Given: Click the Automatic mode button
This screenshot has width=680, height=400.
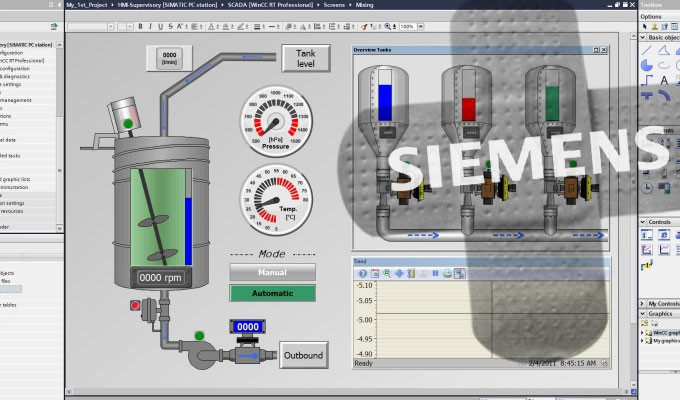Looking at the screenshot, I should 272,293.
